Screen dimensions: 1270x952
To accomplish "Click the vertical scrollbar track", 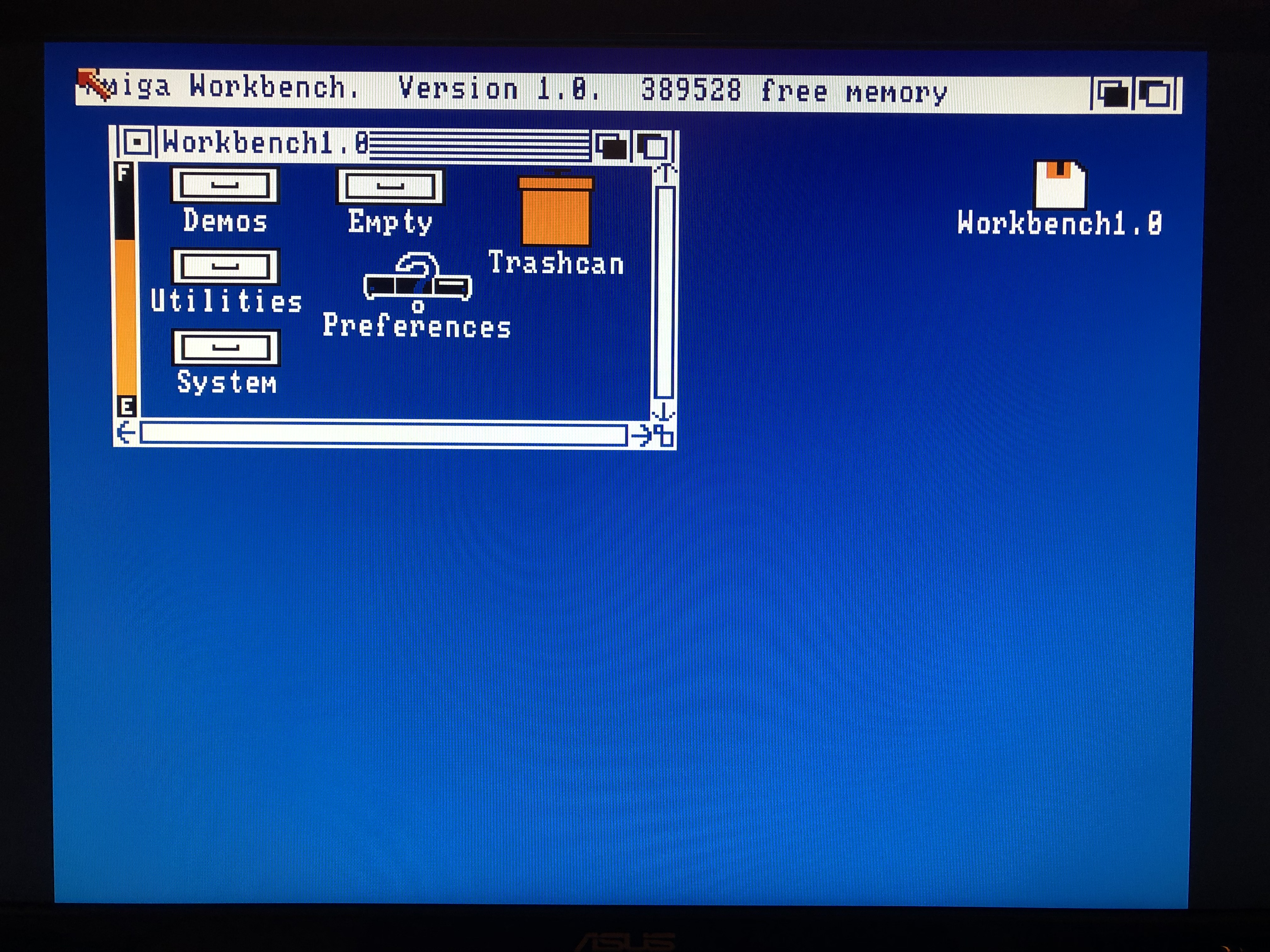I will pyautogui.click(x=664, y=291).
